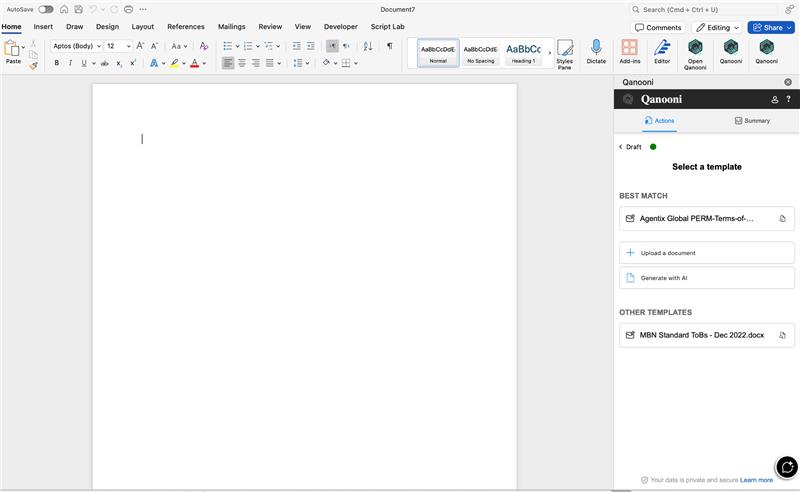Click the copy icon beside MBN Standard ToBs
Viewport: 800px width, 492px height.
782,335
